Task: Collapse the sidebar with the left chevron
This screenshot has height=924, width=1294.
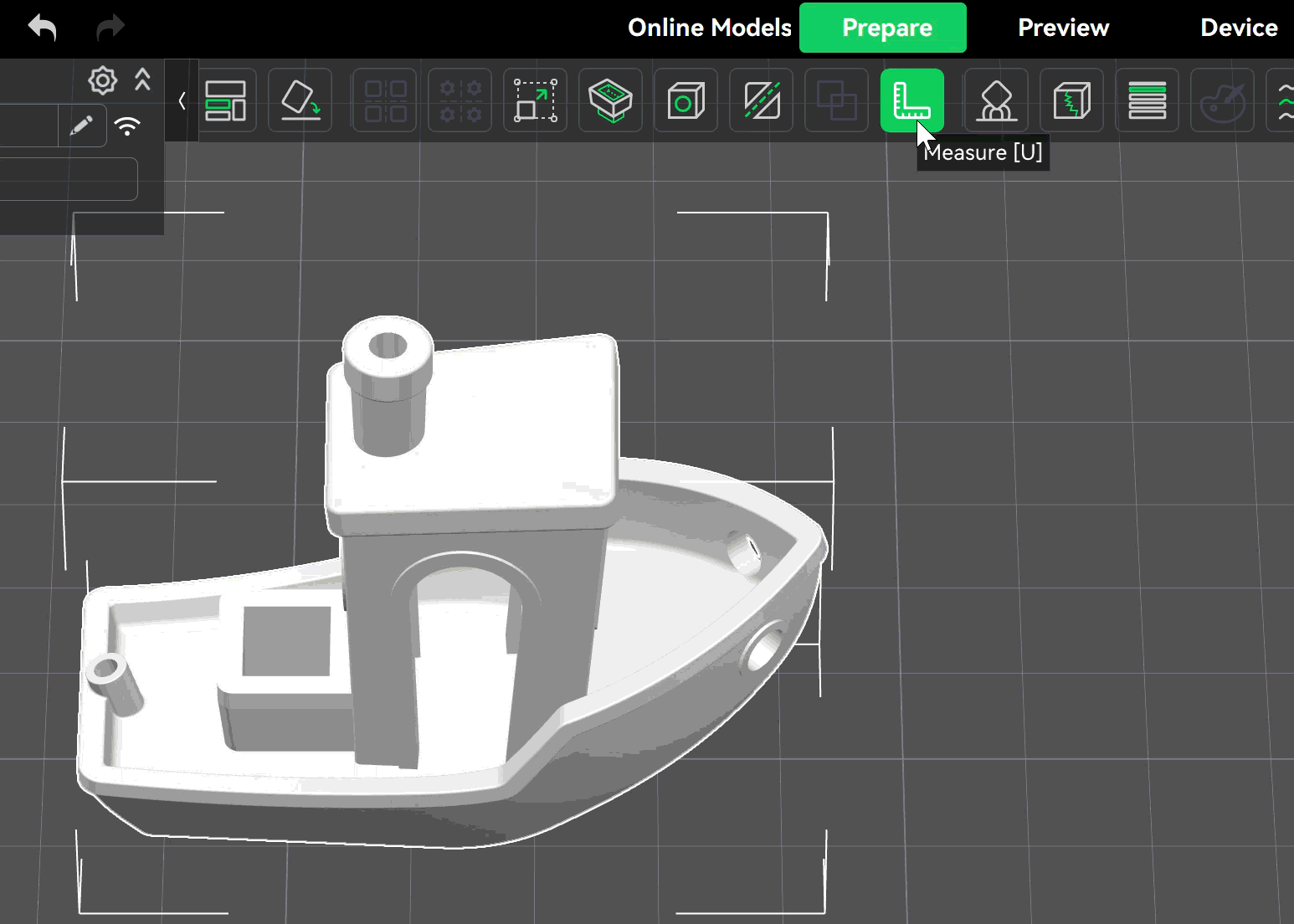Action: [x=182, y=101]
